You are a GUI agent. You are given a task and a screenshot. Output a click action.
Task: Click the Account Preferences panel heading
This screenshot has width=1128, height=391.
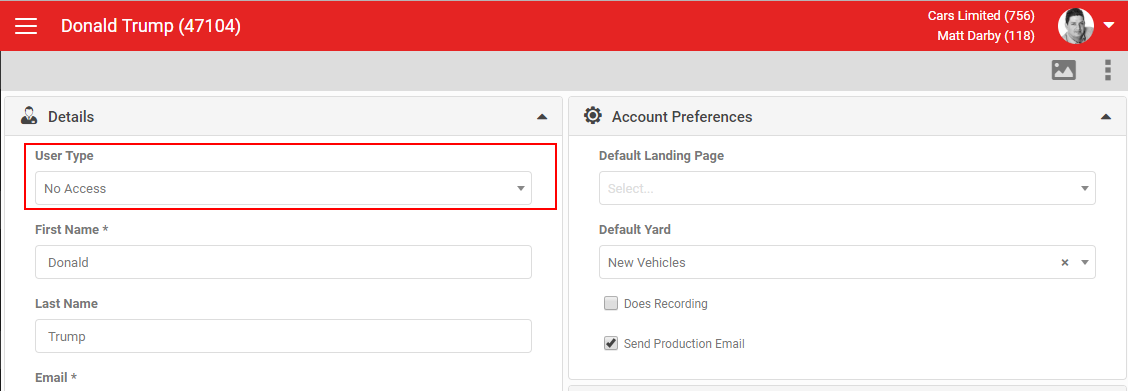[682, 116]
